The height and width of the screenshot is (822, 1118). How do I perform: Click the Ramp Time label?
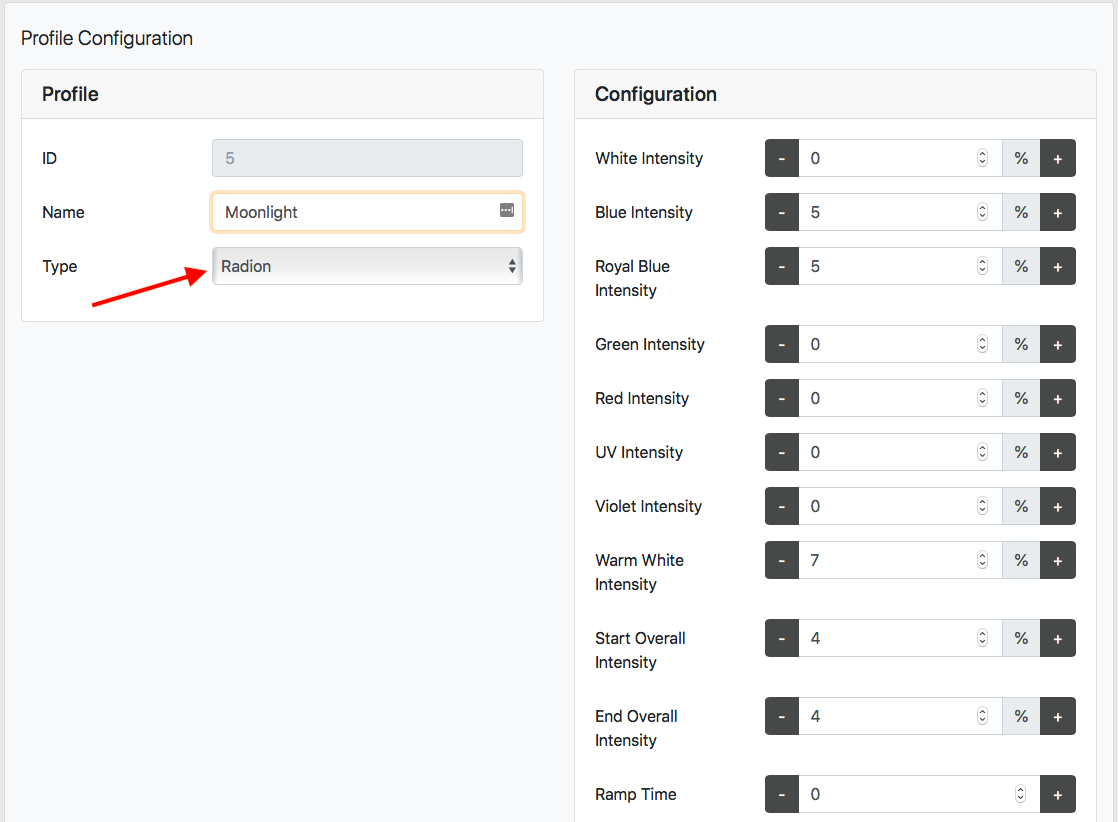pyautogui.click(x=636, y=794)
